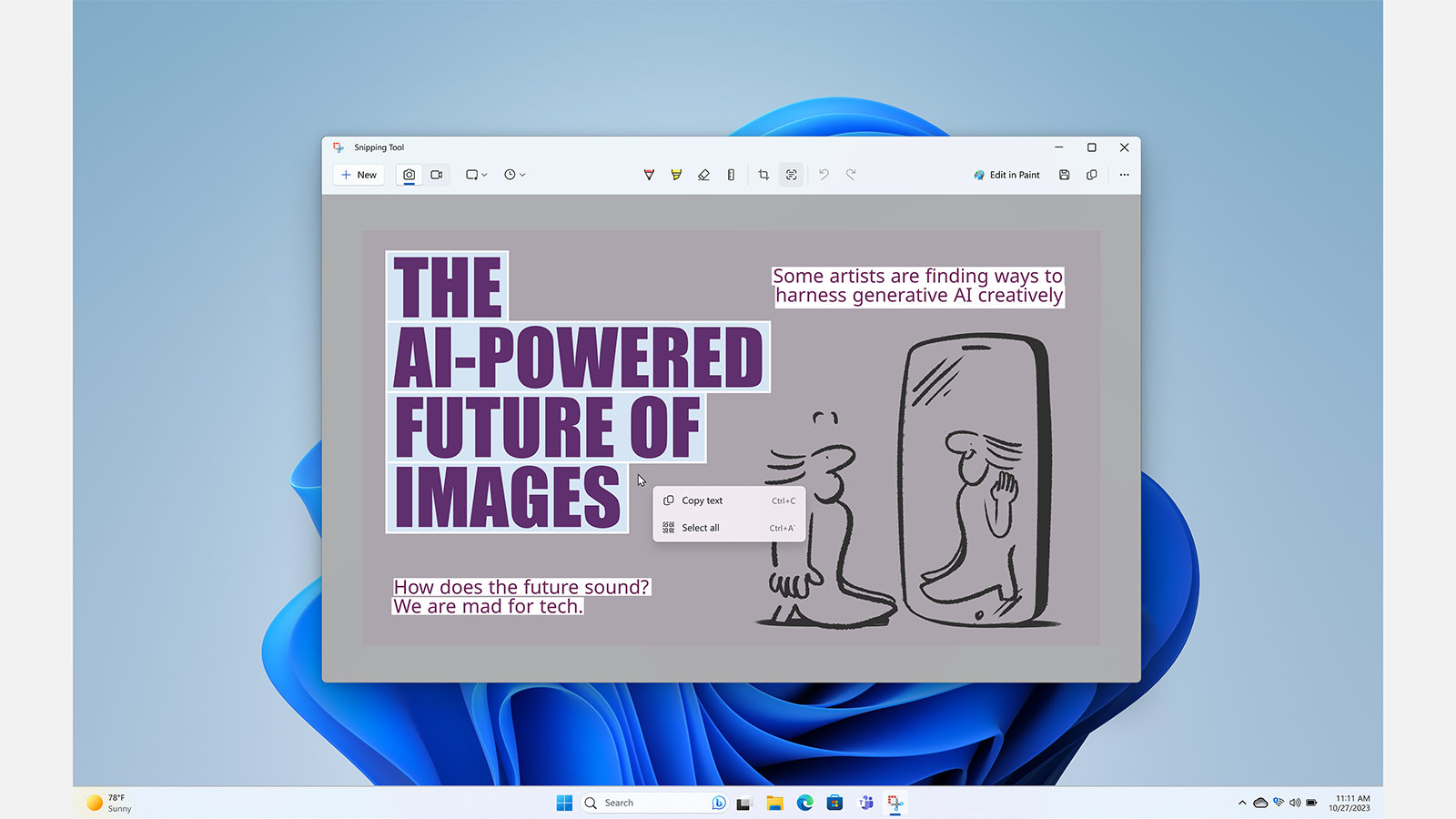
Task: Choose the eraser tool
Action: [x=703, y=175]
